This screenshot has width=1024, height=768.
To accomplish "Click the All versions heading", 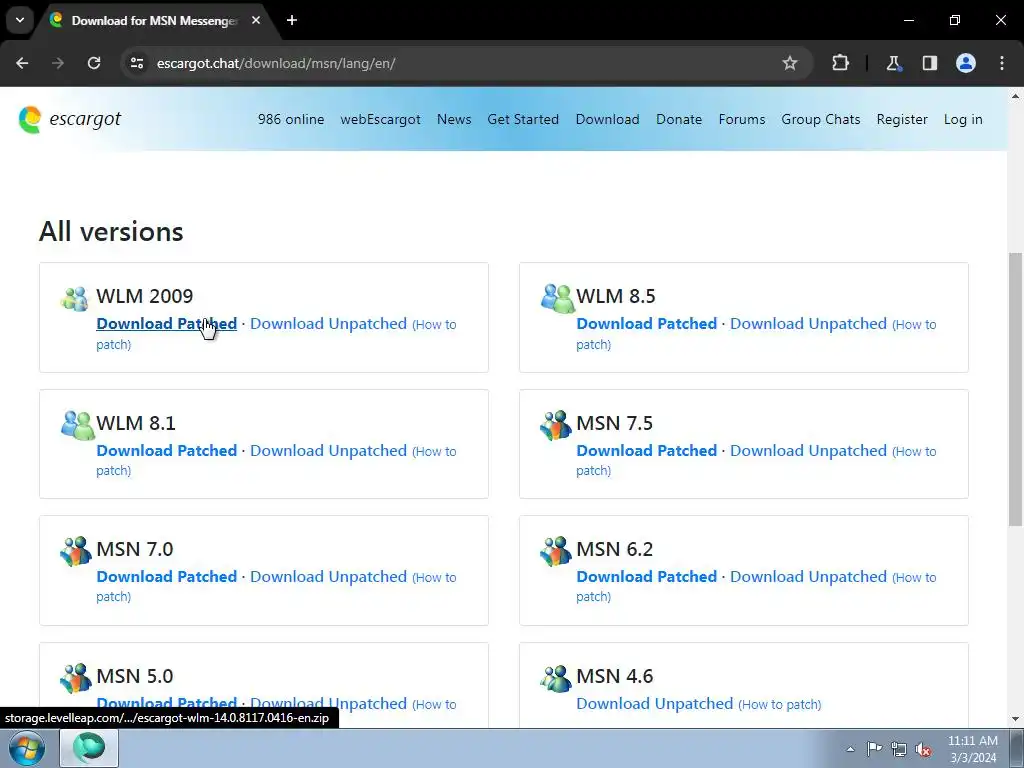I will point(111,232).
